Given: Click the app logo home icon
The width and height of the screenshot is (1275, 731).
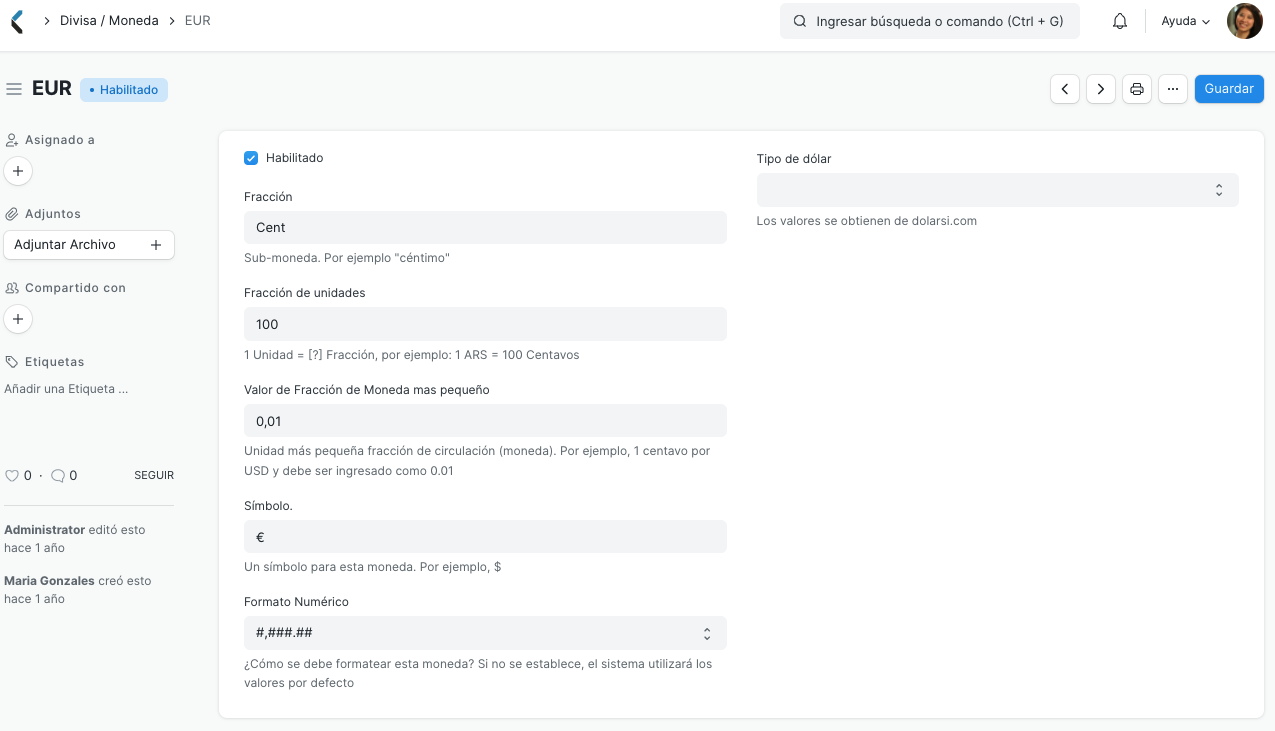Looking at the screenshot, I should pyautogui.click(x=17, y=21).
